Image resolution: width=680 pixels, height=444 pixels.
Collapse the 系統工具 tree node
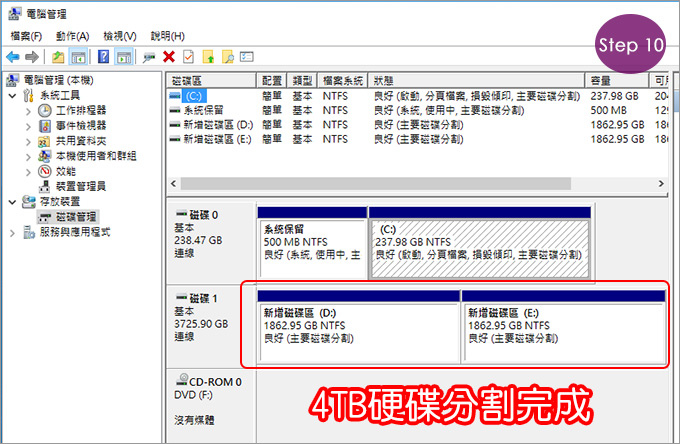(13, 95)
